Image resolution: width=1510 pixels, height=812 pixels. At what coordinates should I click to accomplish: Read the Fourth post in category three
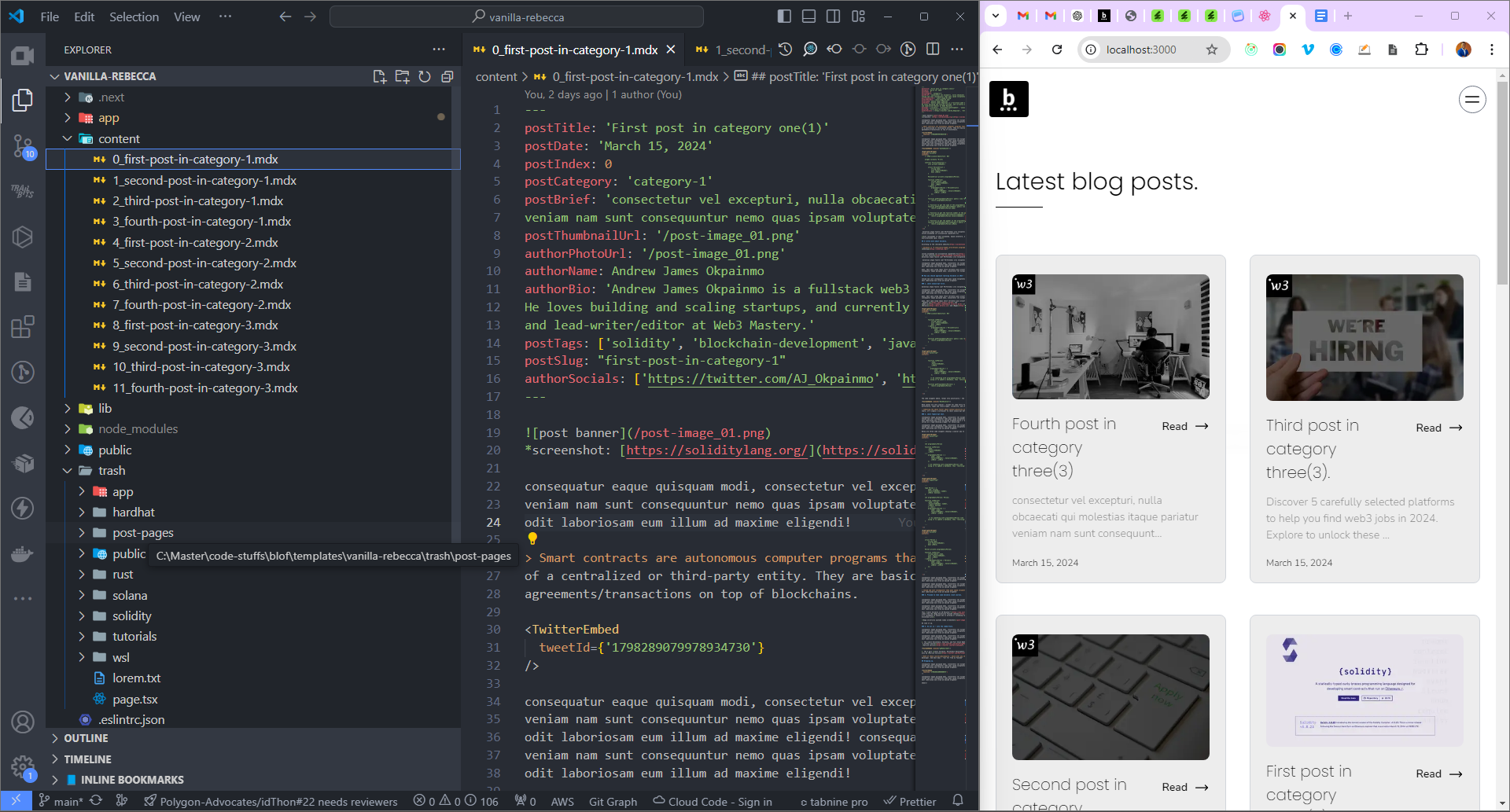tap(1185, 426)
